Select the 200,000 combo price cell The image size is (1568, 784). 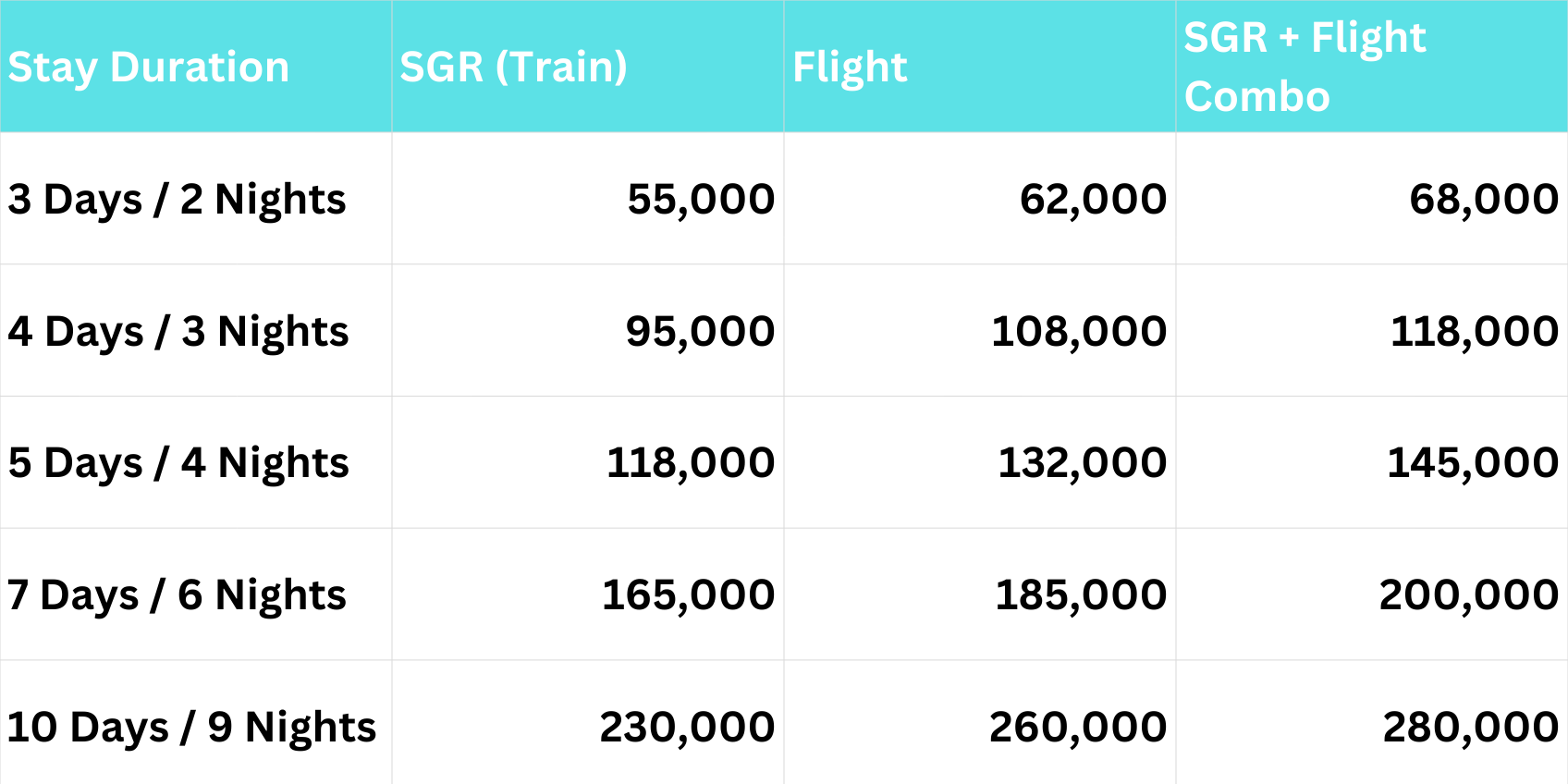[x=1468, y=595]
